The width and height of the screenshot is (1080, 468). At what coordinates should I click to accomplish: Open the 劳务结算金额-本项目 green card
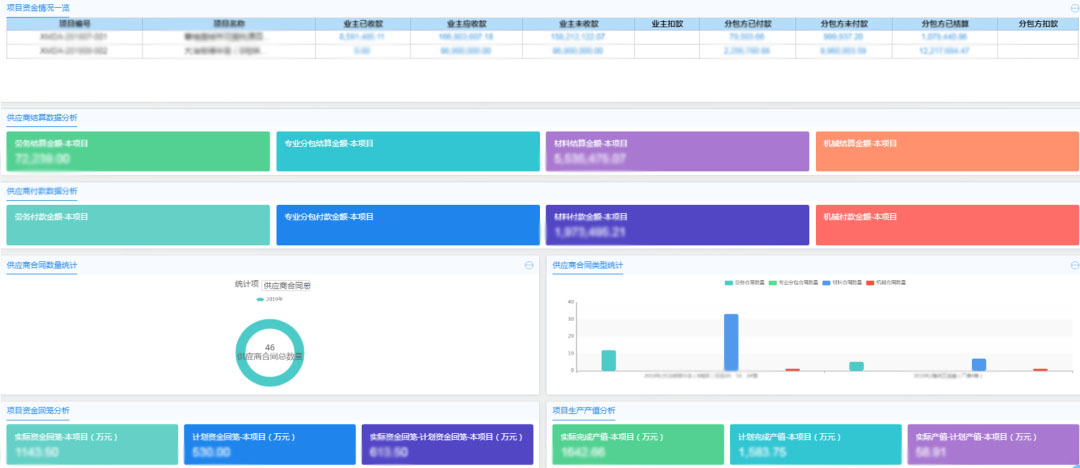[x=138, y=151]
